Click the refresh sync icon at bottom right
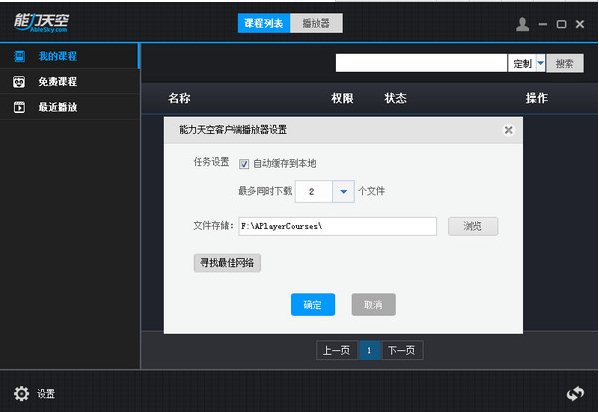The width and height of the screenshot is (599, 412). 575,393
